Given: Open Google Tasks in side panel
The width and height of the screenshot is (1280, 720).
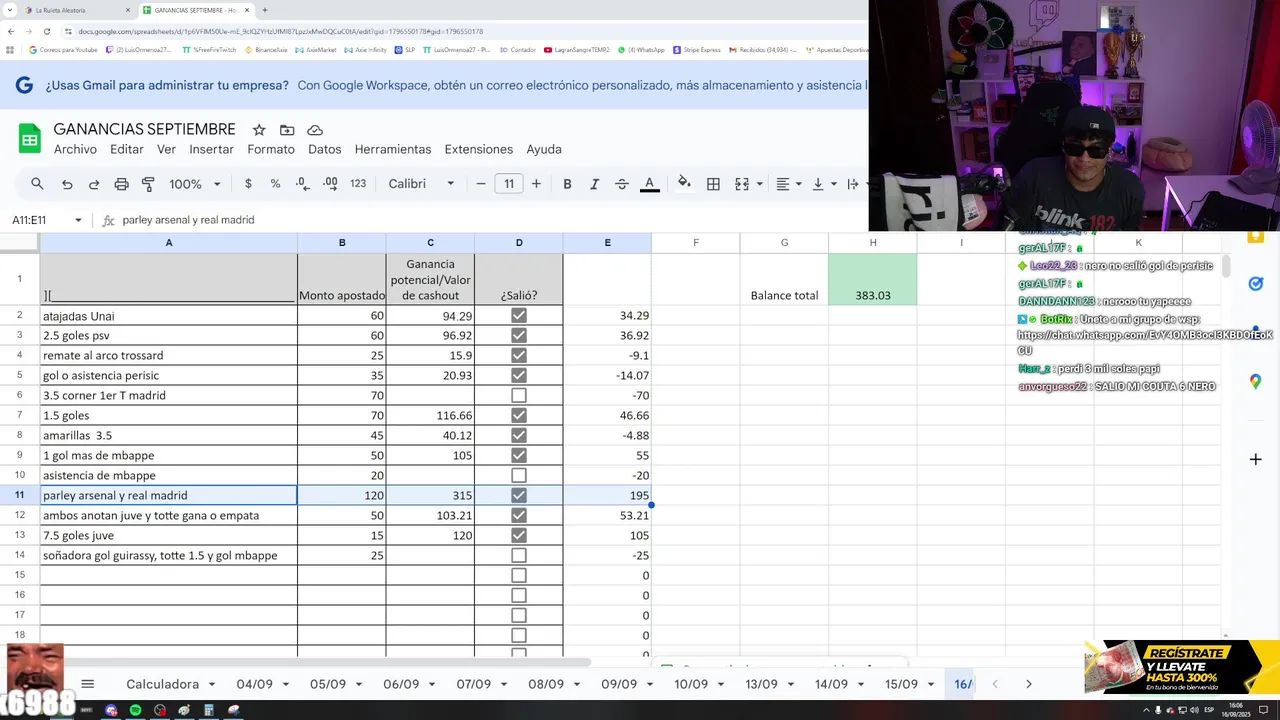Looking at the screenshot, I should (1256, 284).
